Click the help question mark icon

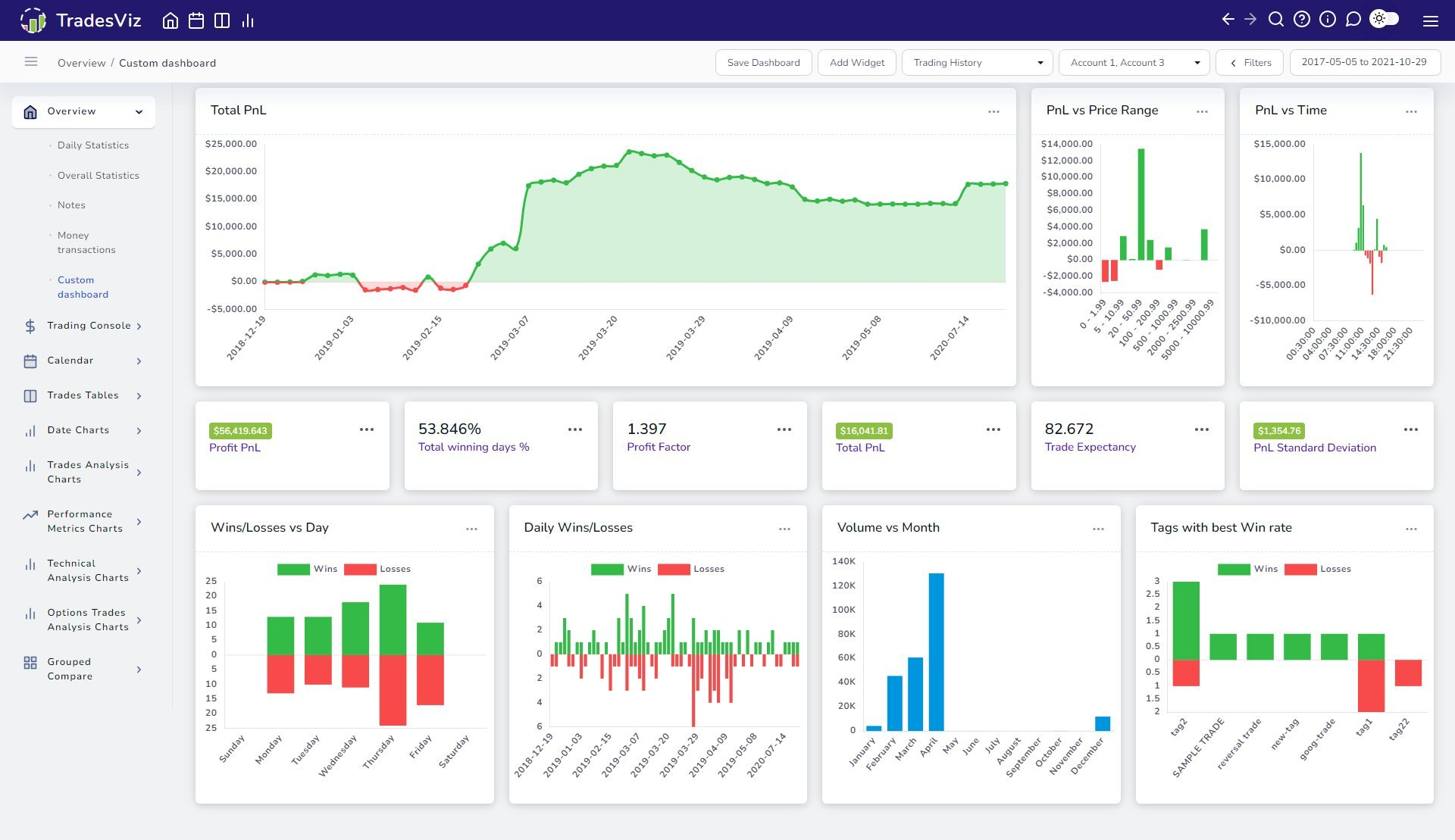(1302, 20)
